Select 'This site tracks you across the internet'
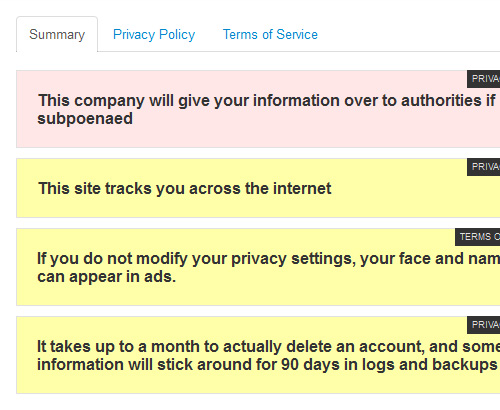500x410 pixels. (x=185, y=188)
